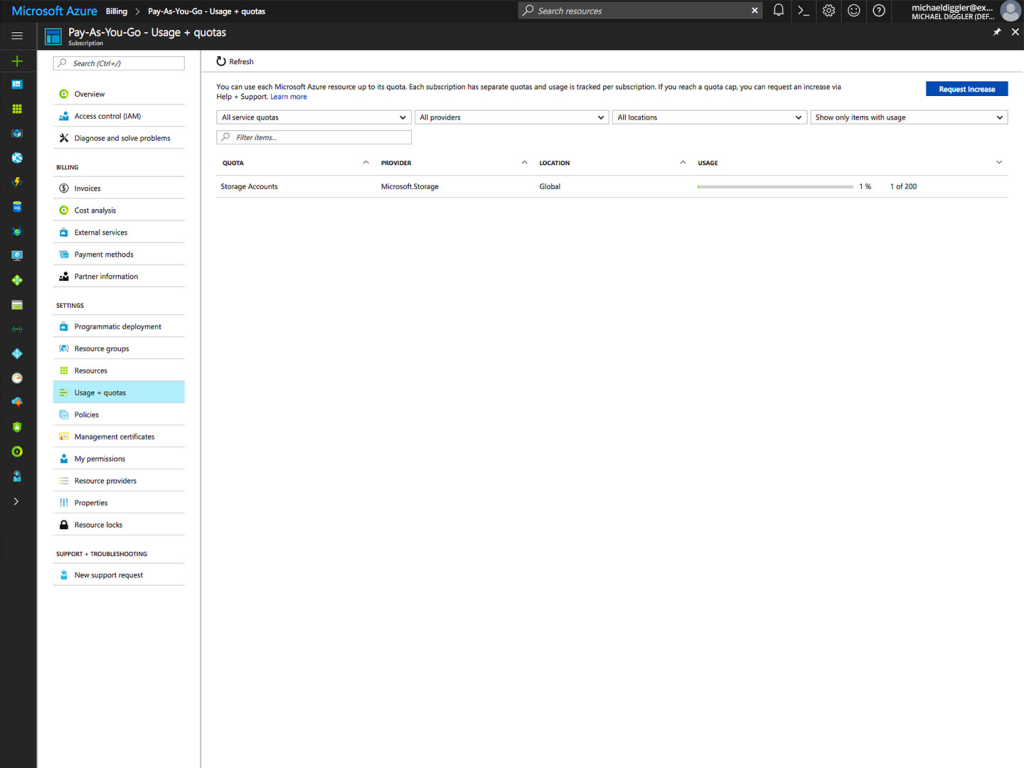Screen dimensions: 1024x768
Task: Click the Storage Accounts usage progress bar
Action: tap(775, 187)
